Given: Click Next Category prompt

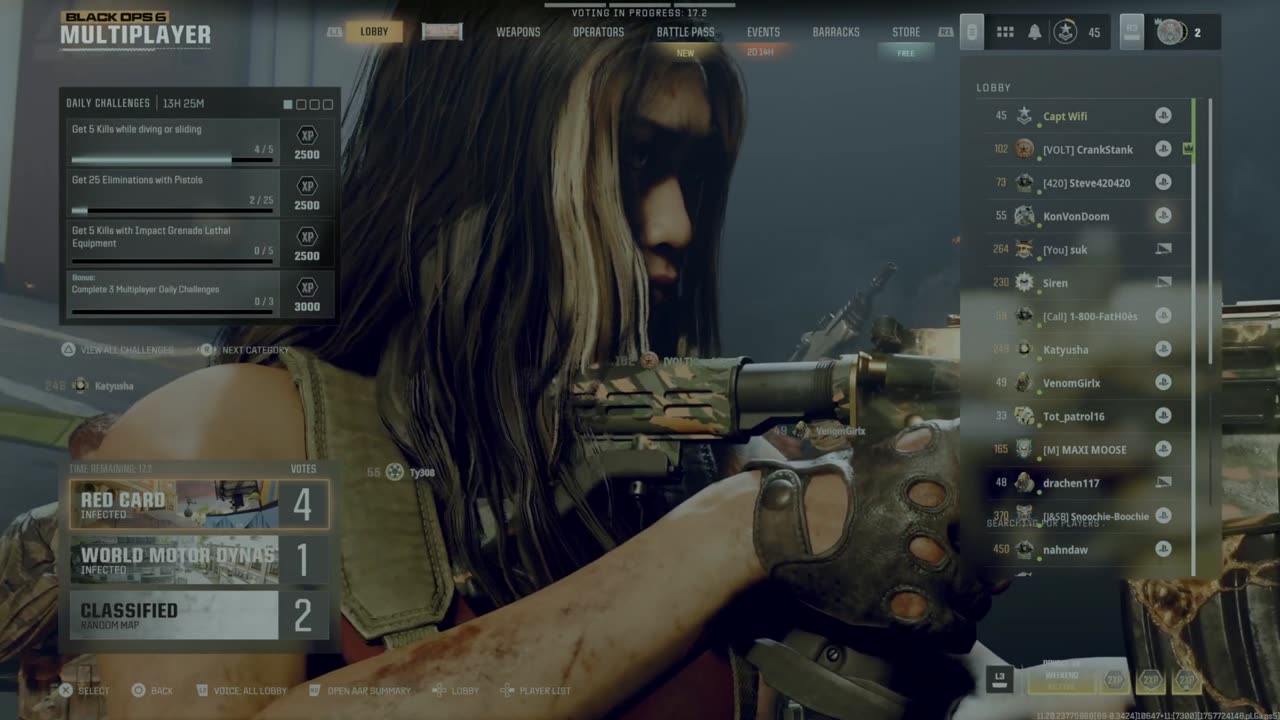Looking at the screenshot, I should (x=244, y=350).
